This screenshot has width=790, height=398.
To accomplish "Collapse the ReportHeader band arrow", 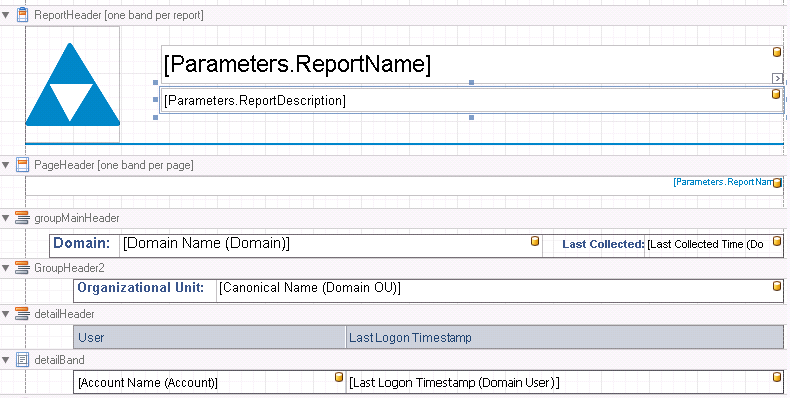I will coord(6,15).
